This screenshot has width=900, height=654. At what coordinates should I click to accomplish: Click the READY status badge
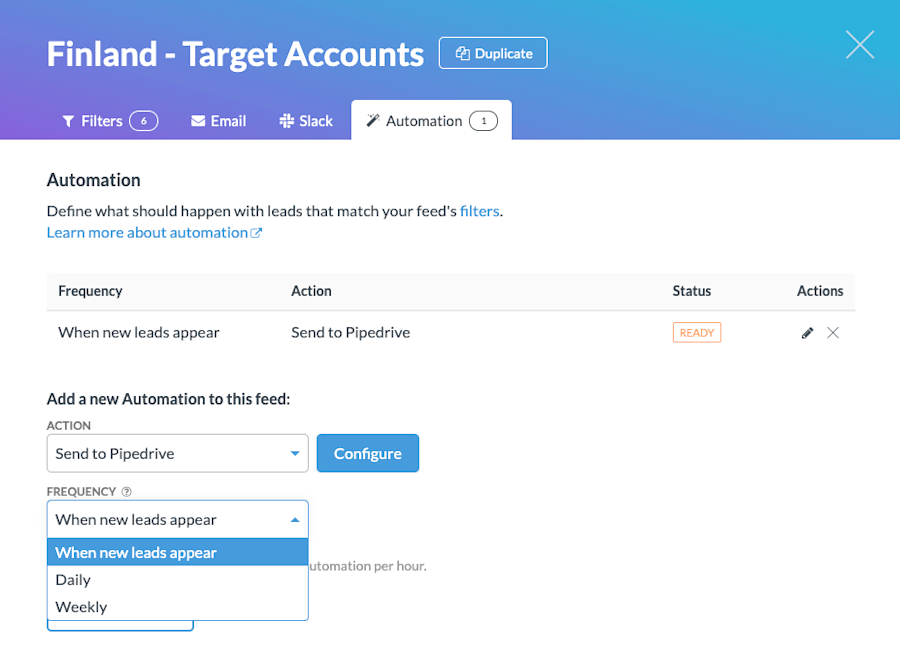pyautogui.click(x=697, y=332)
